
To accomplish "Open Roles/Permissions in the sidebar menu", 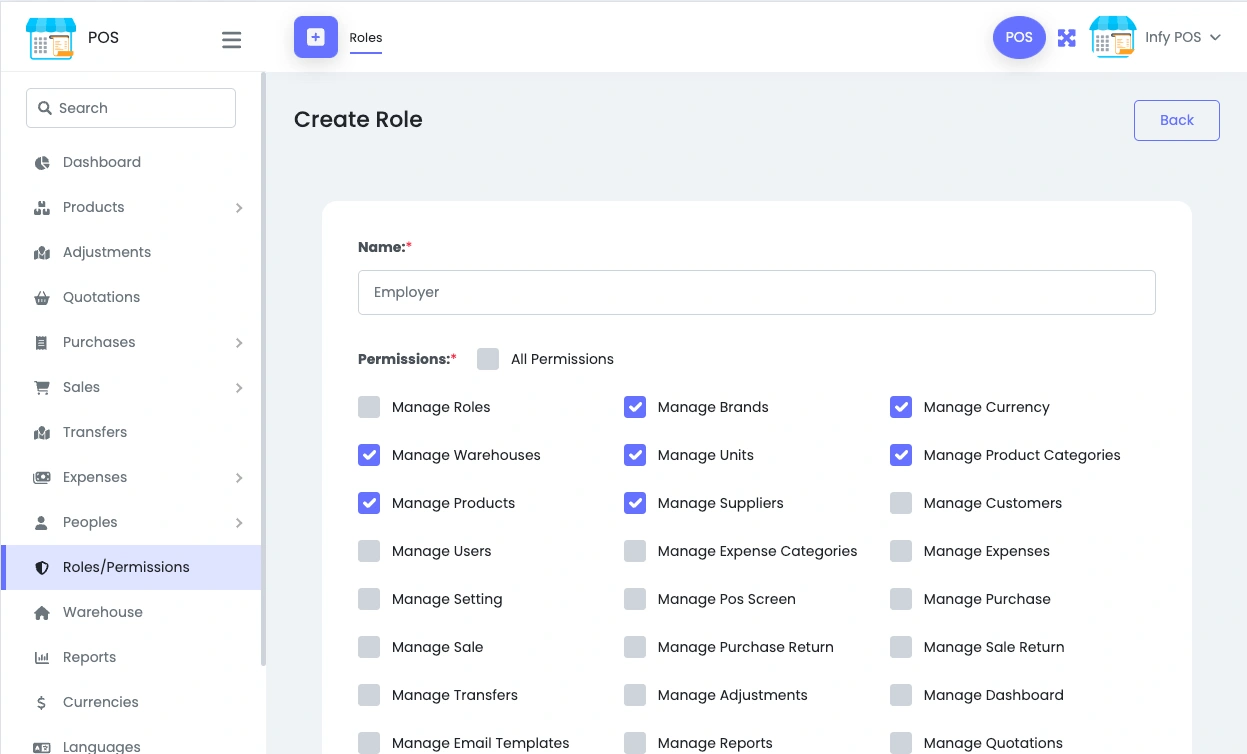I will (x=126, y=567).
